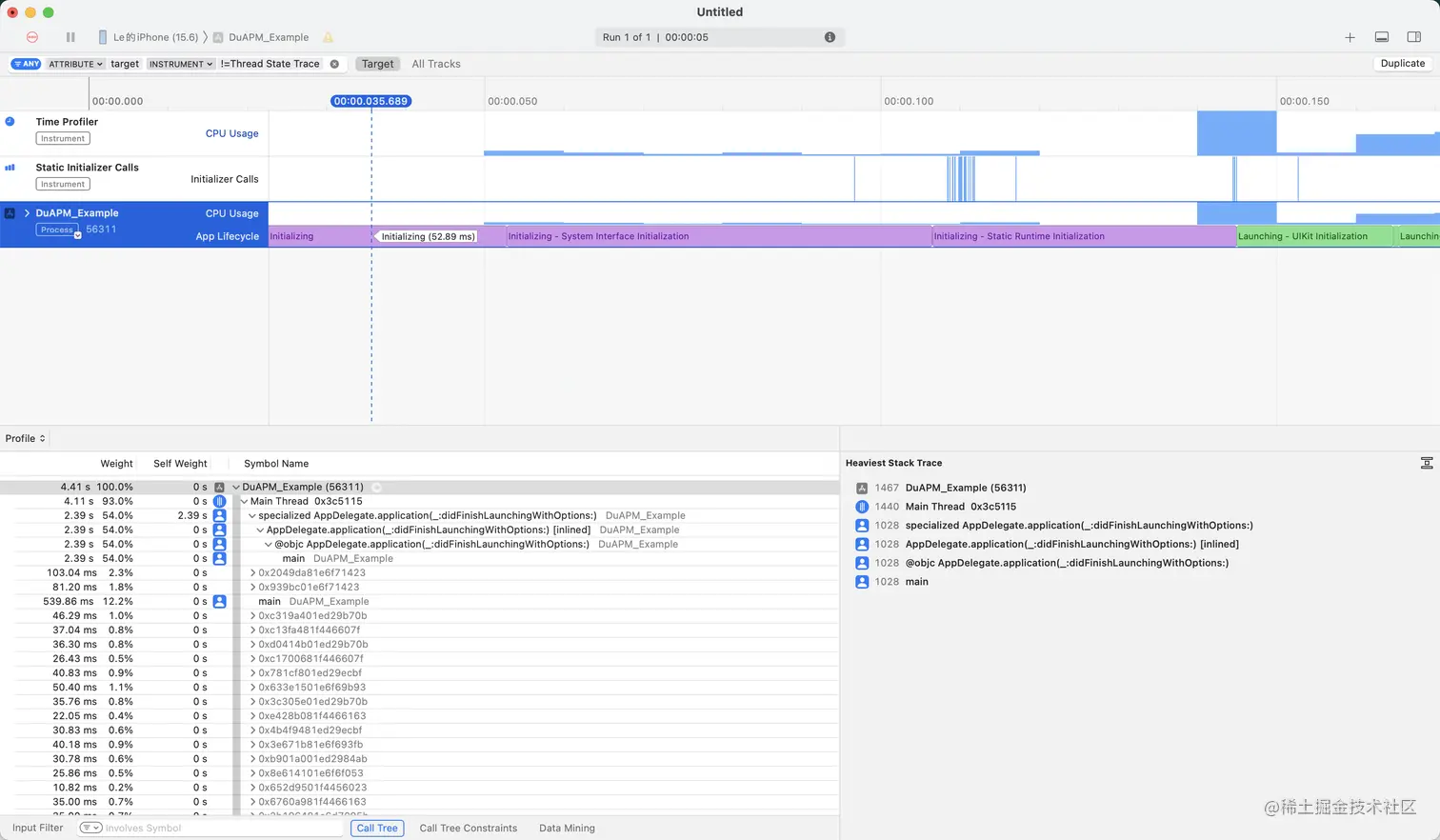Click the 103.04 ms weight cell
This screenshot has height=840, width=1440.
pyautogui.click(x=71, y=572)
